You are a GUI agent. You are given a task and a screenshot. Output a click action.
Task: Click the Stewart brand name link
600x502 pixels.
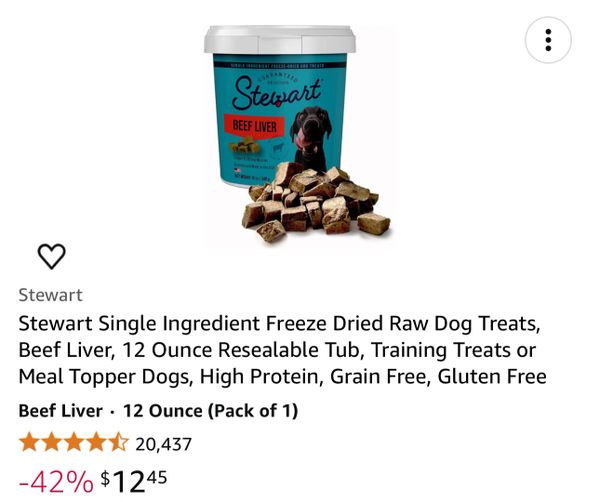click(x=50, y=295)
